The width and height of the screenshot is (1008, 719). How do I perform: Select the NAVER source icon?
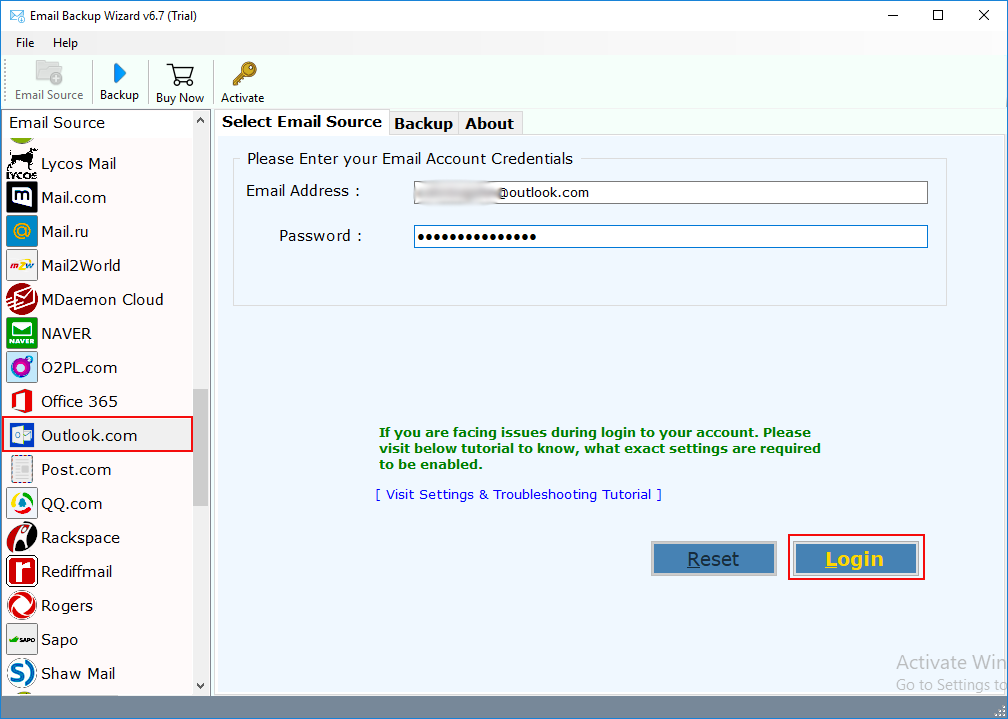point(22,333)
